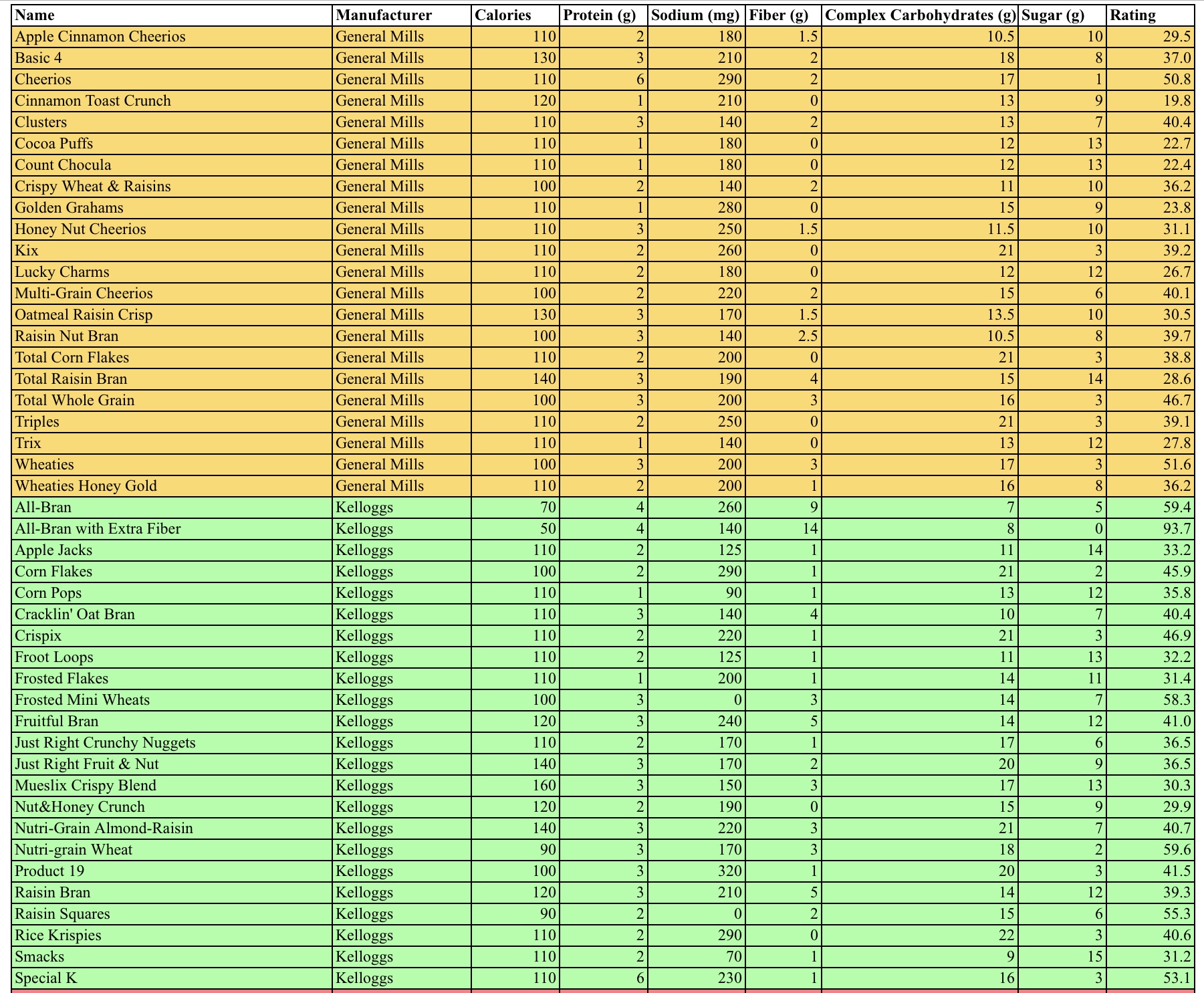Click the Name column header
1204x993 pixels.
[172, 15]
